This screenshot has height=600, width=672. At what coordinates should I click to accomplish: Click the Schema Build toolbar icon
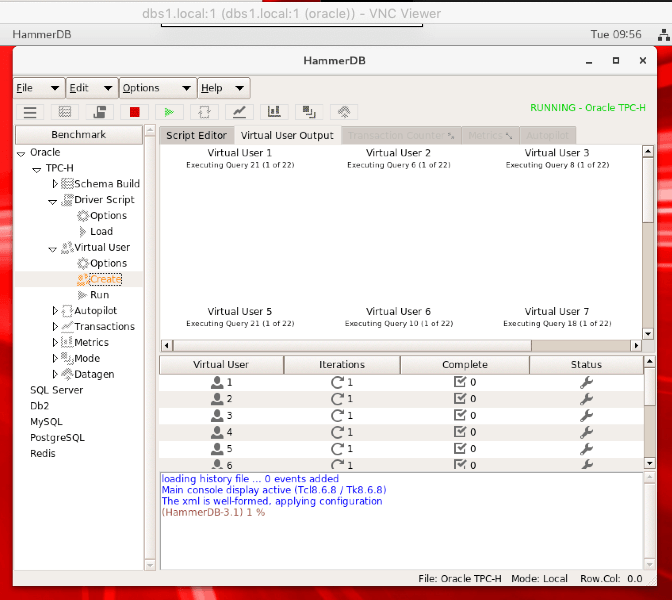coord(65,112)
